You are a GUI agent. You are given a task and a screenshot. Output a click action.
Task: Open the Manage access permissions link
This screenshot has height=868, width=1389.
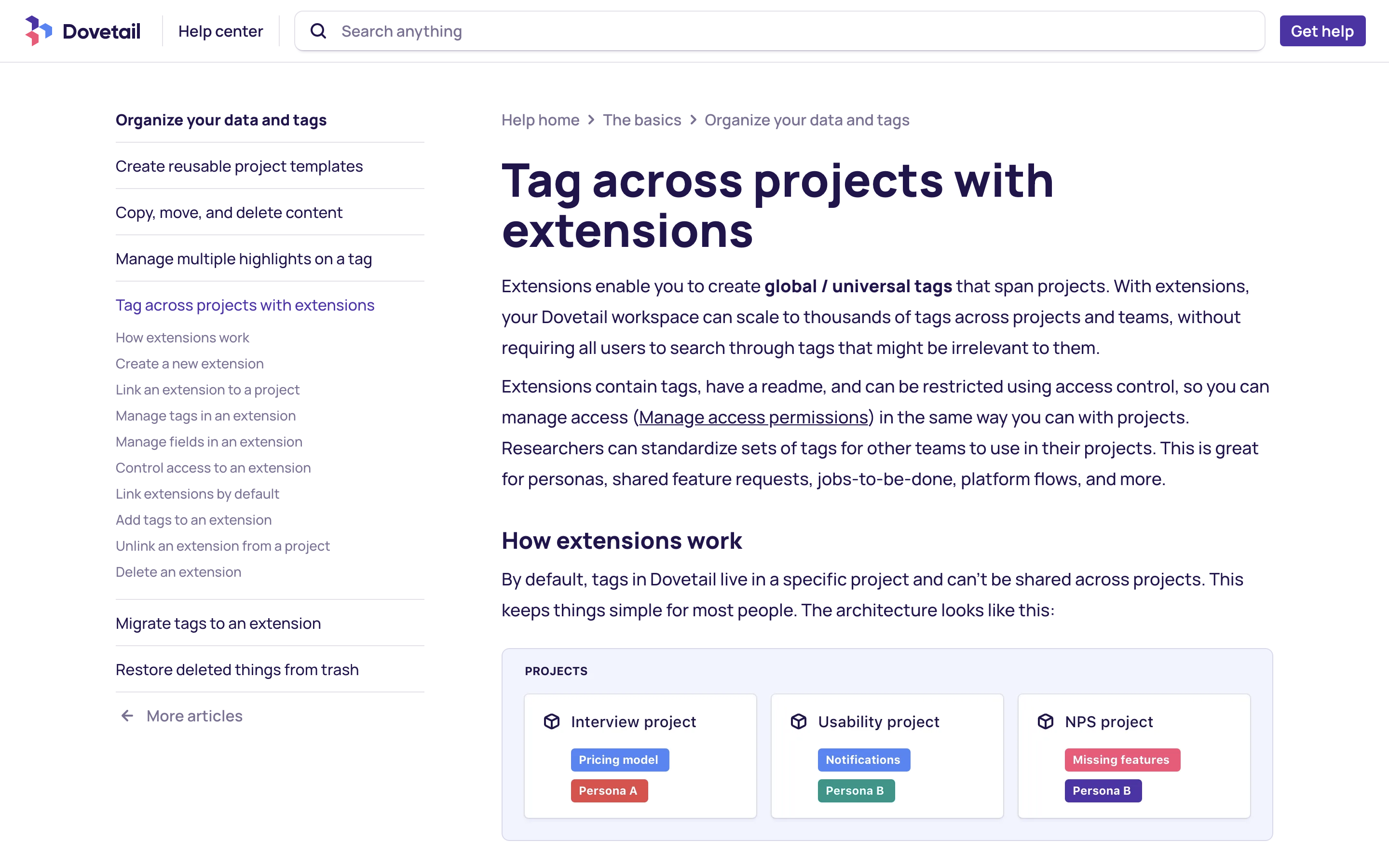coord(752,417)
